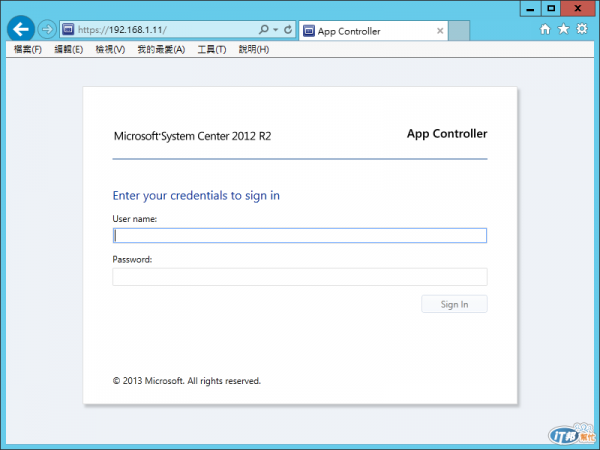600x450 pixels.
Task: Click 'Enter your credentials to sign in' heading
Action: point(196,196)
